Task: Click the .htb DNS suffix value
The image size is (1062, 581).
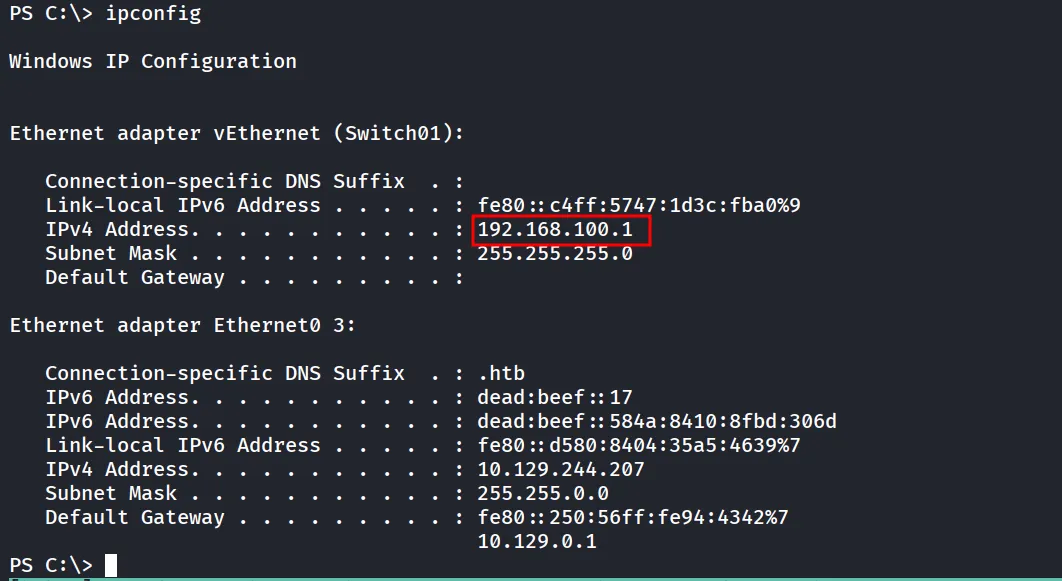Action: pyautogui.click(x=501, y=373)
